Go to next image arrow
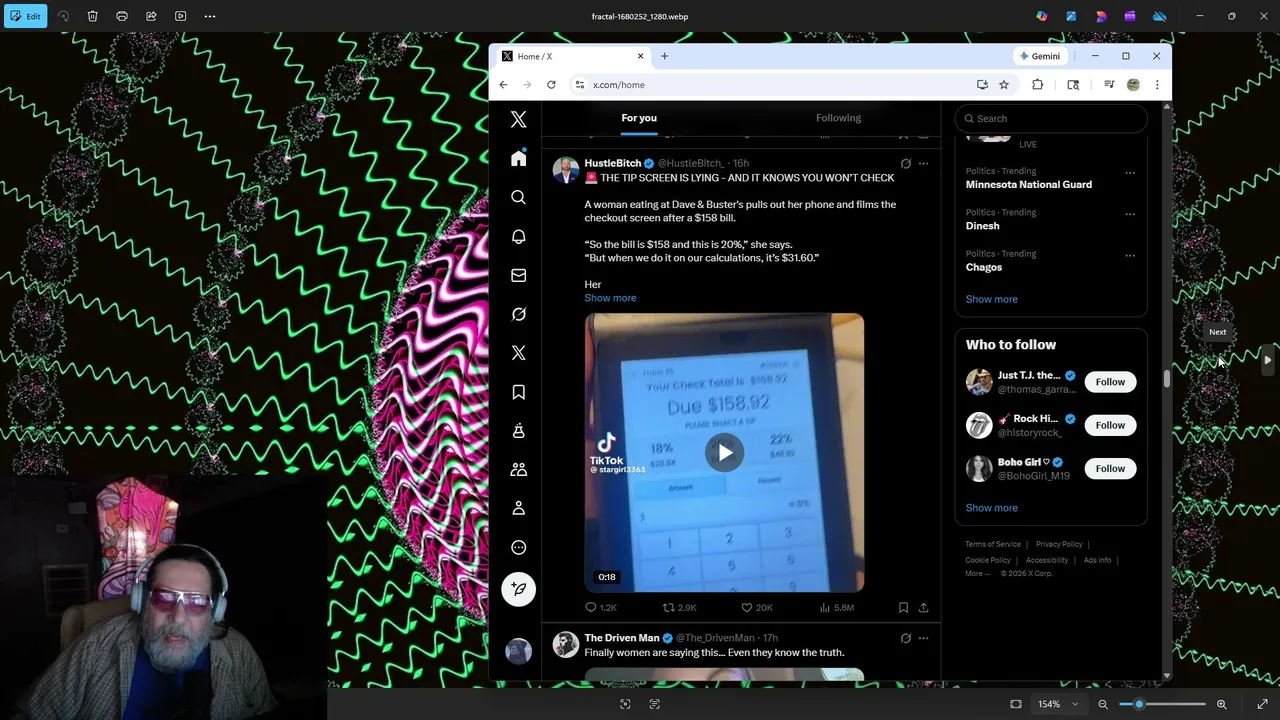Viewport: 1280px width, 720px height. 1267,360
